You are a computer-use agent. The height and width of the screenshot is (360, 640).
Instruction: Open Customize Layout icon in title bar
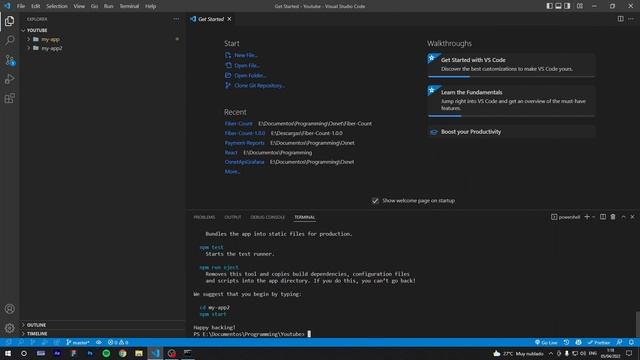pos(580,6)
